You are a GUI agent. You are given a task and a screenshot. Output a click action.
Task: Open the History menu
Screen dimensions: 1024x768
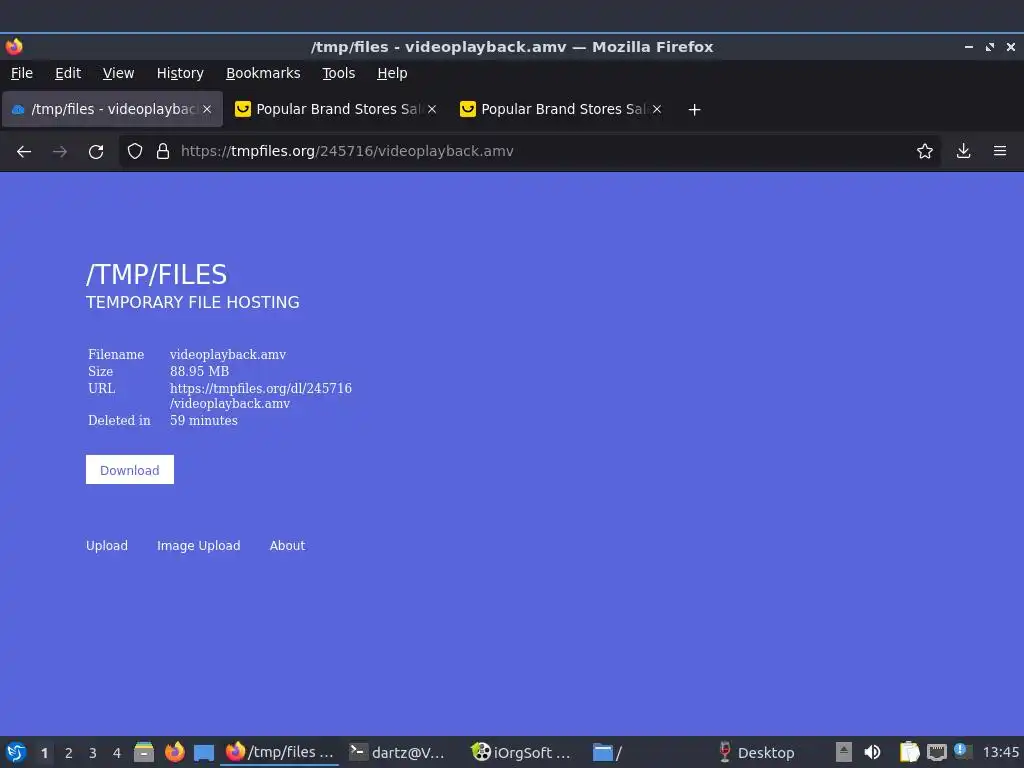point(180,73)
